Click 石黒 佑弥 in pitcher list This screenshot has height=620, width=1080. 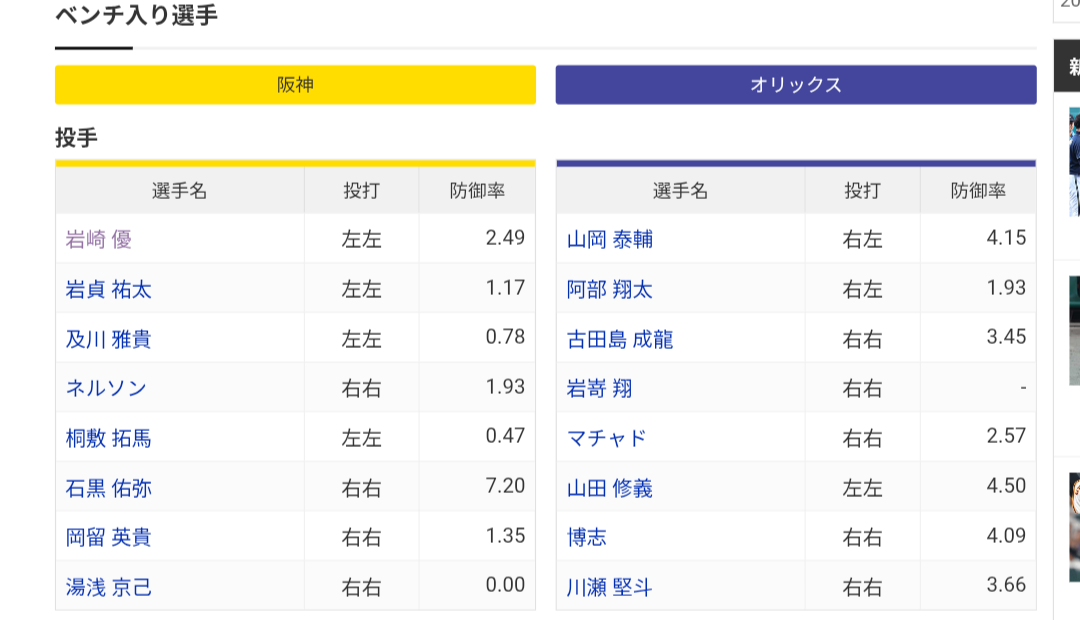click(x=108, y=488)
